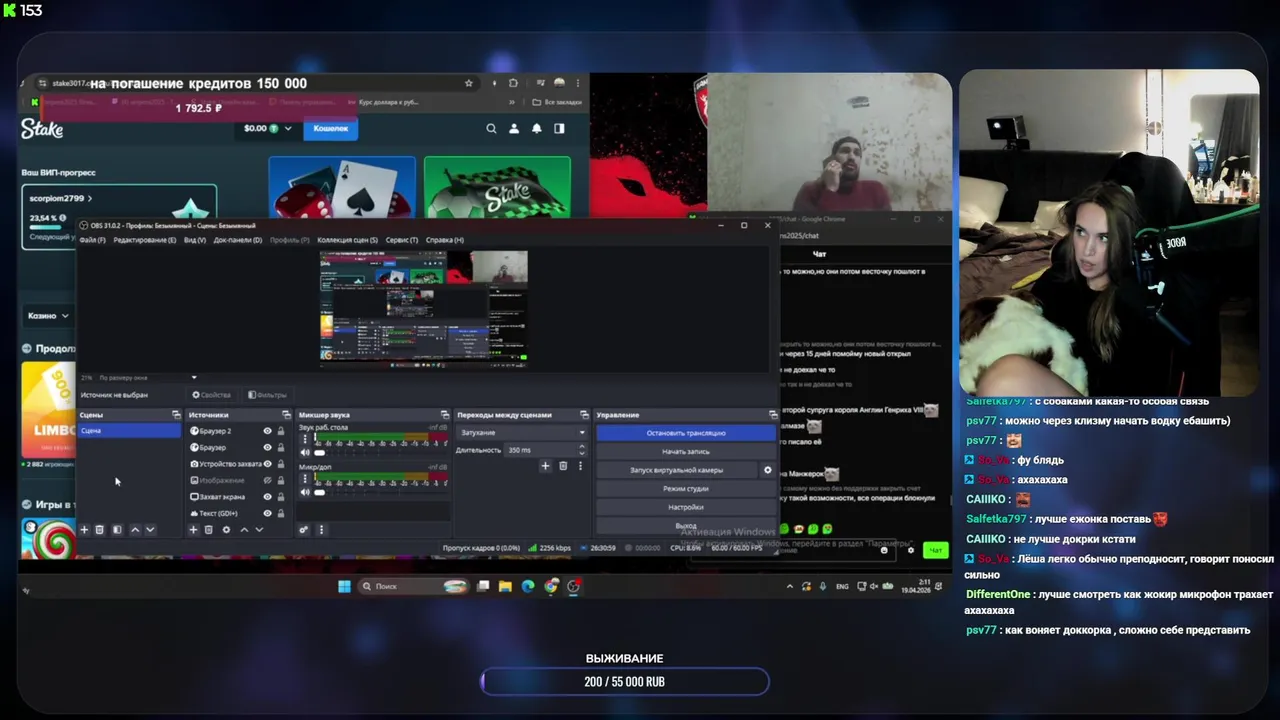Toggle Stake sidebar panel icon
Screen dimensions: 1280x720
click(x=559, y=129)
